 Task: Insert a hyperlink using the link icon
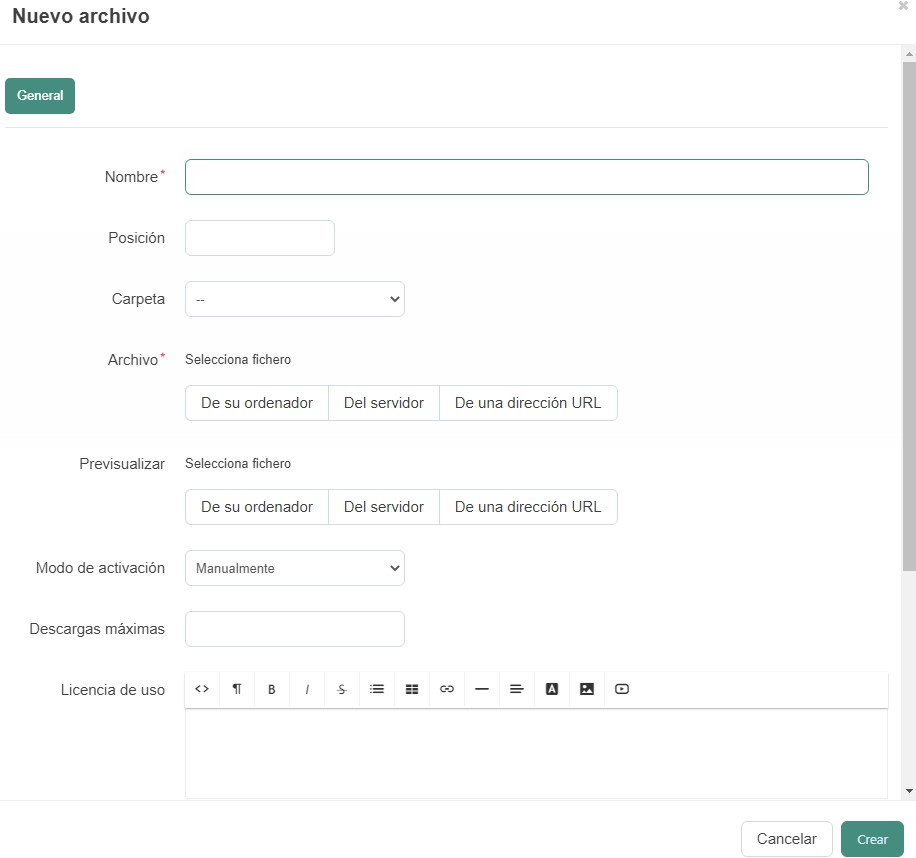pos(447,689)
